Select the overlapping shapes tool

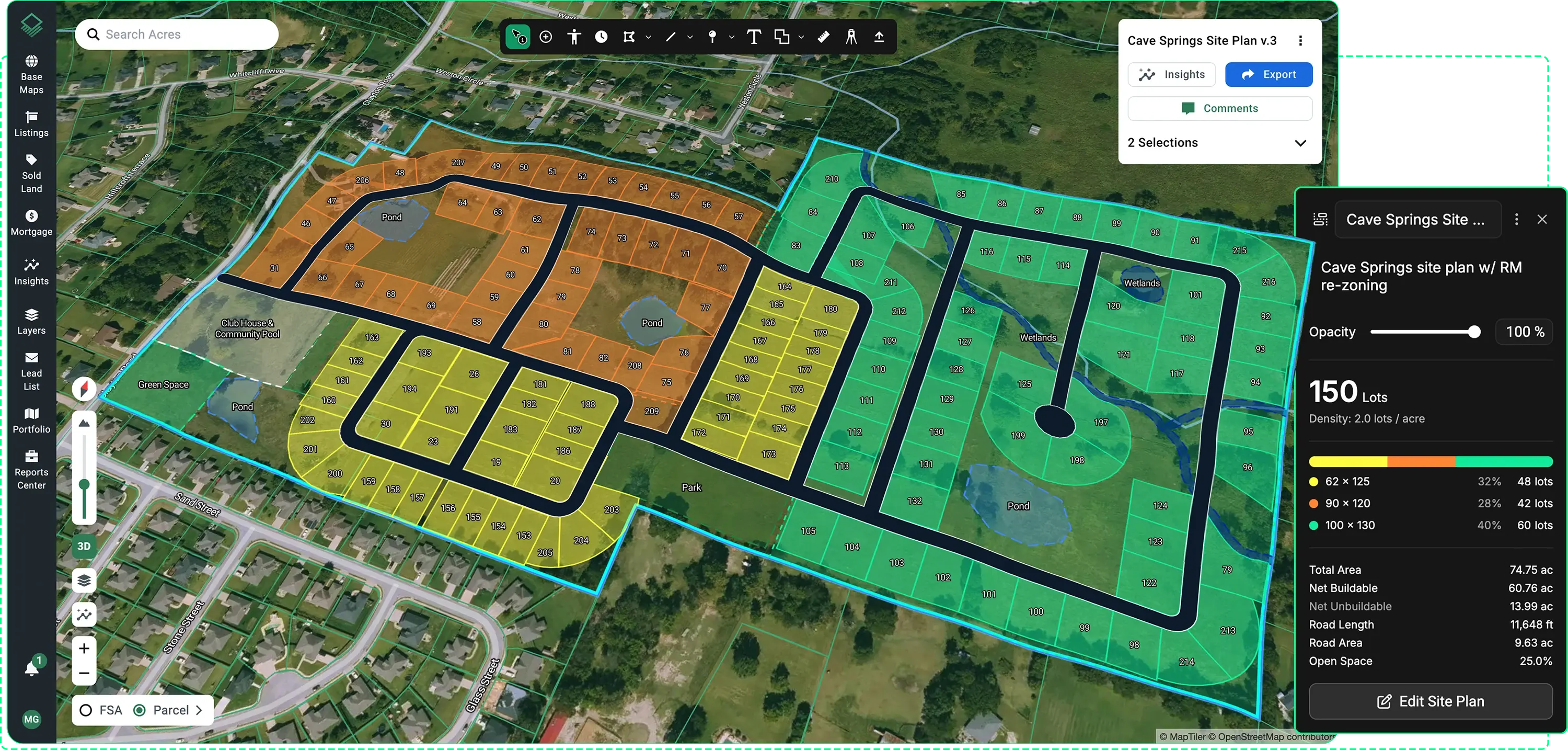(781, 37)
